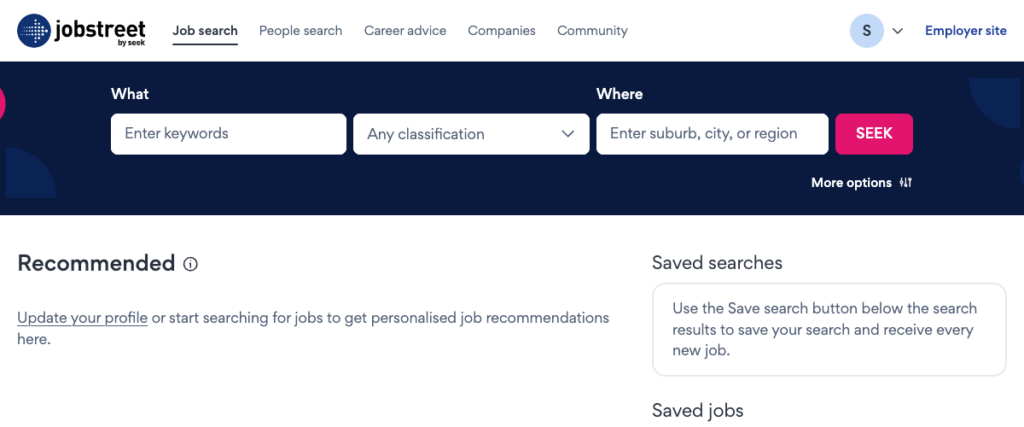Open the Any classification dropdown
This screenshot has height=427, width=1024.
pos(471,134)
